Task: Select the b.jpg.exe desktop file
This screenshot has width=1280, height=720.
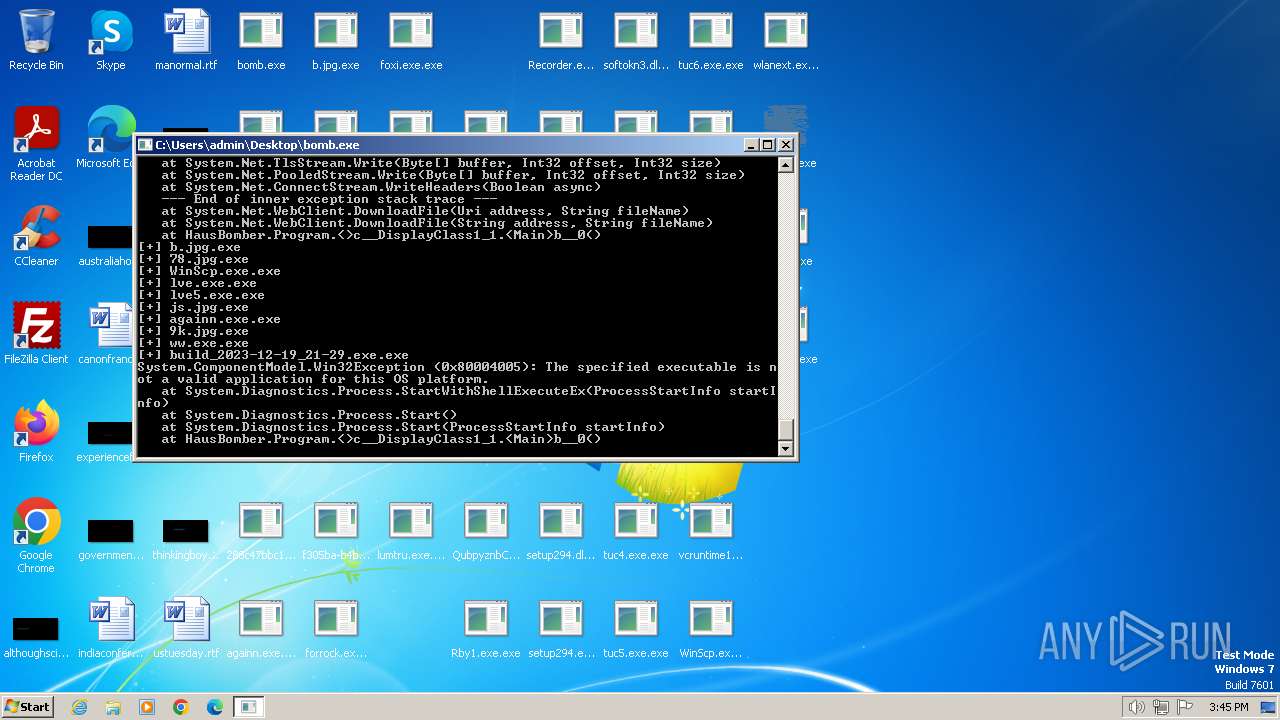Action: 336,40
